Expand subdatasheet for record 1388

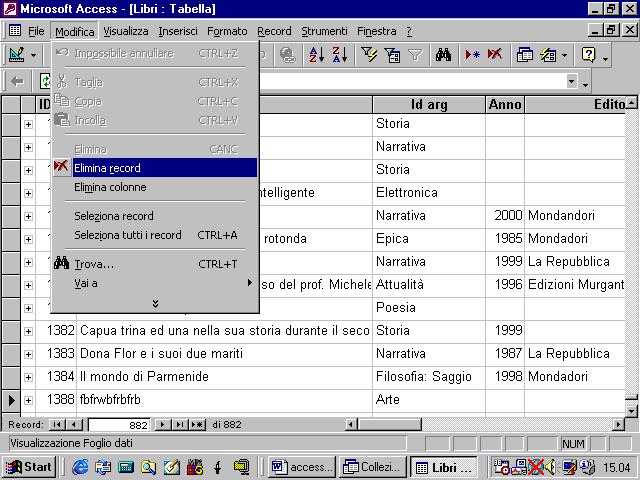pyautogui.click(x=28, y=400)
